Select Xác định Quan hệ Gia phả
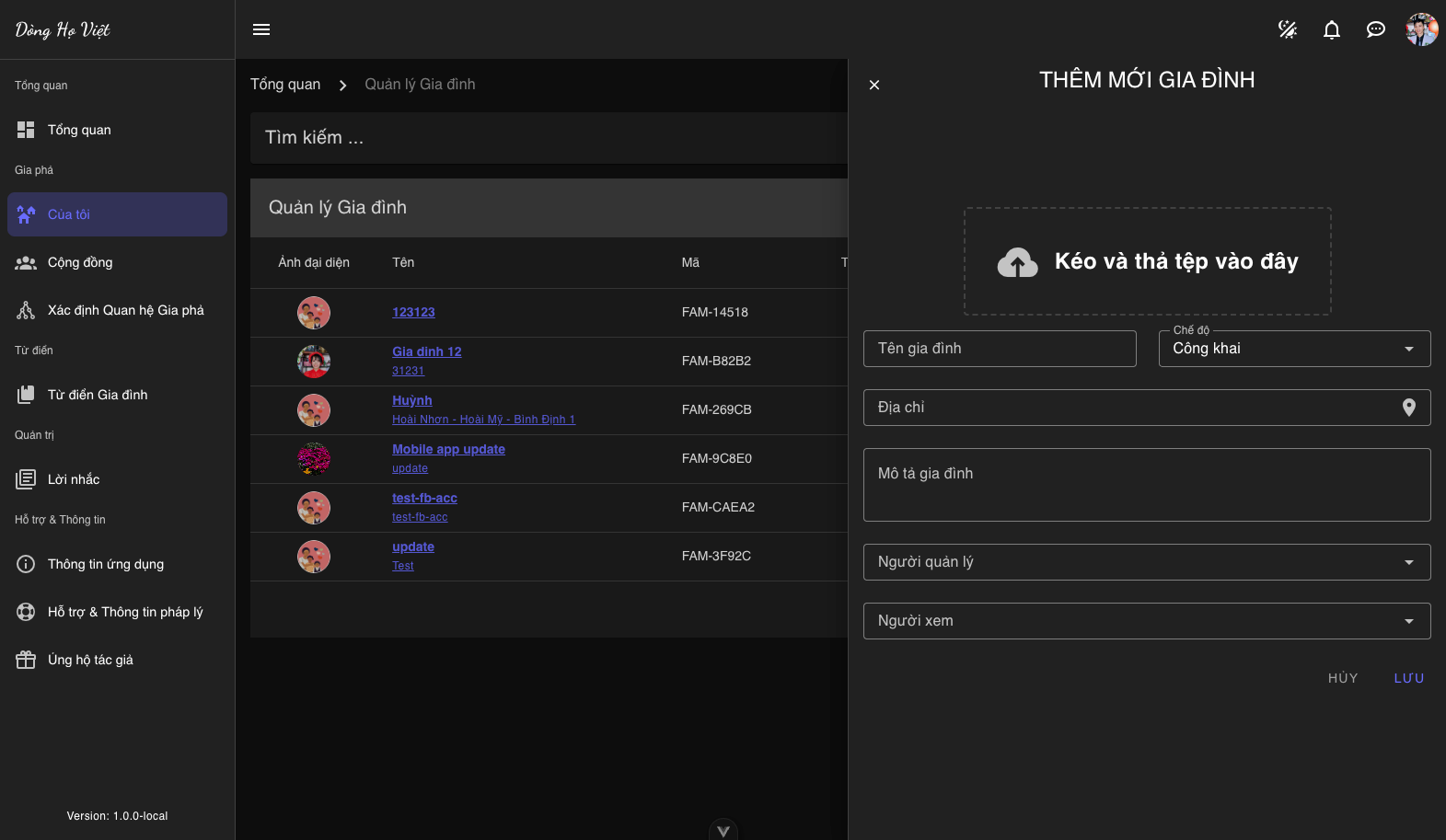Viewport: 1446px width, 840px height. click(125, 310)
